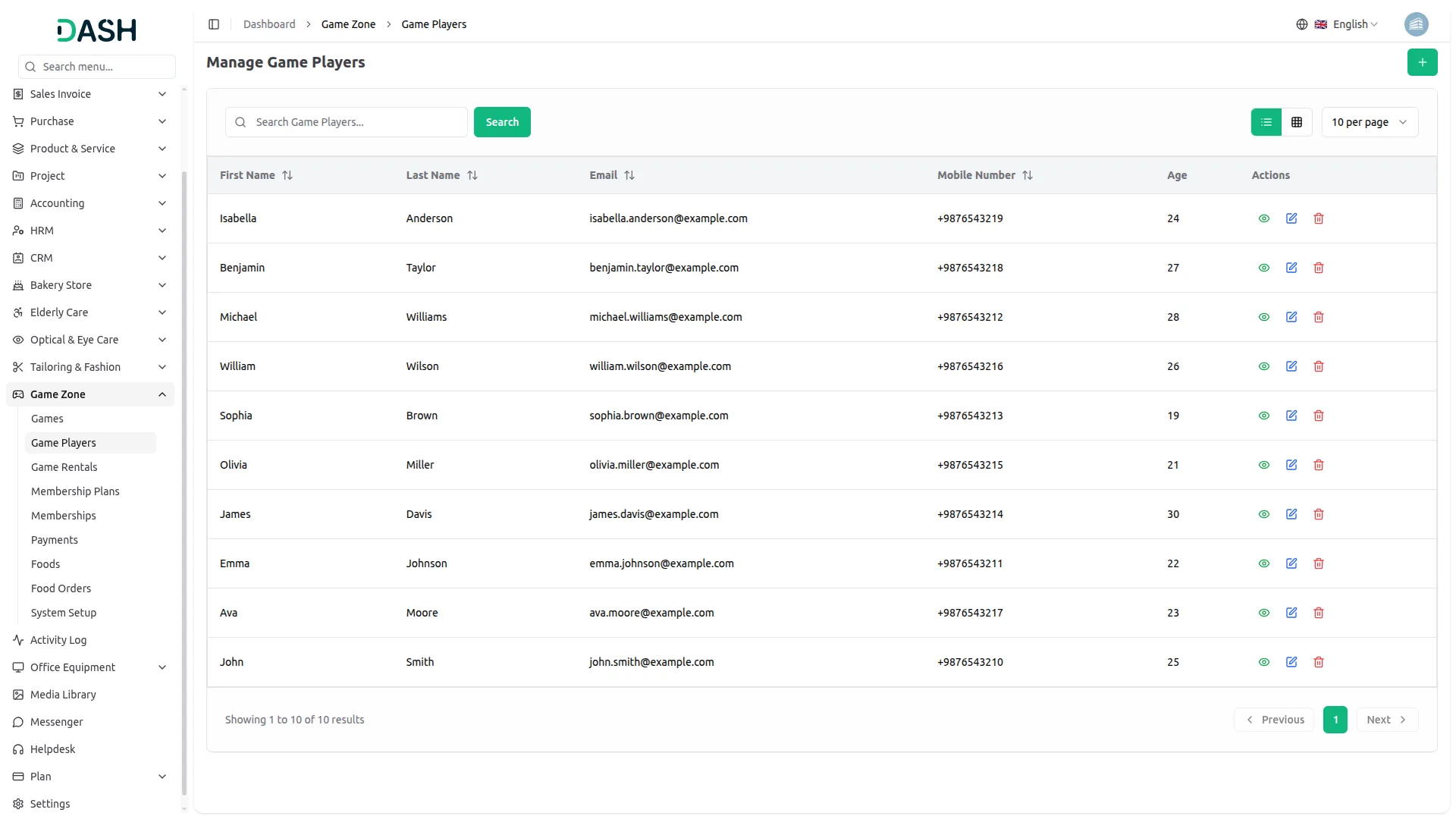Expand the Office Equipment menu

[x=90, y=667]
